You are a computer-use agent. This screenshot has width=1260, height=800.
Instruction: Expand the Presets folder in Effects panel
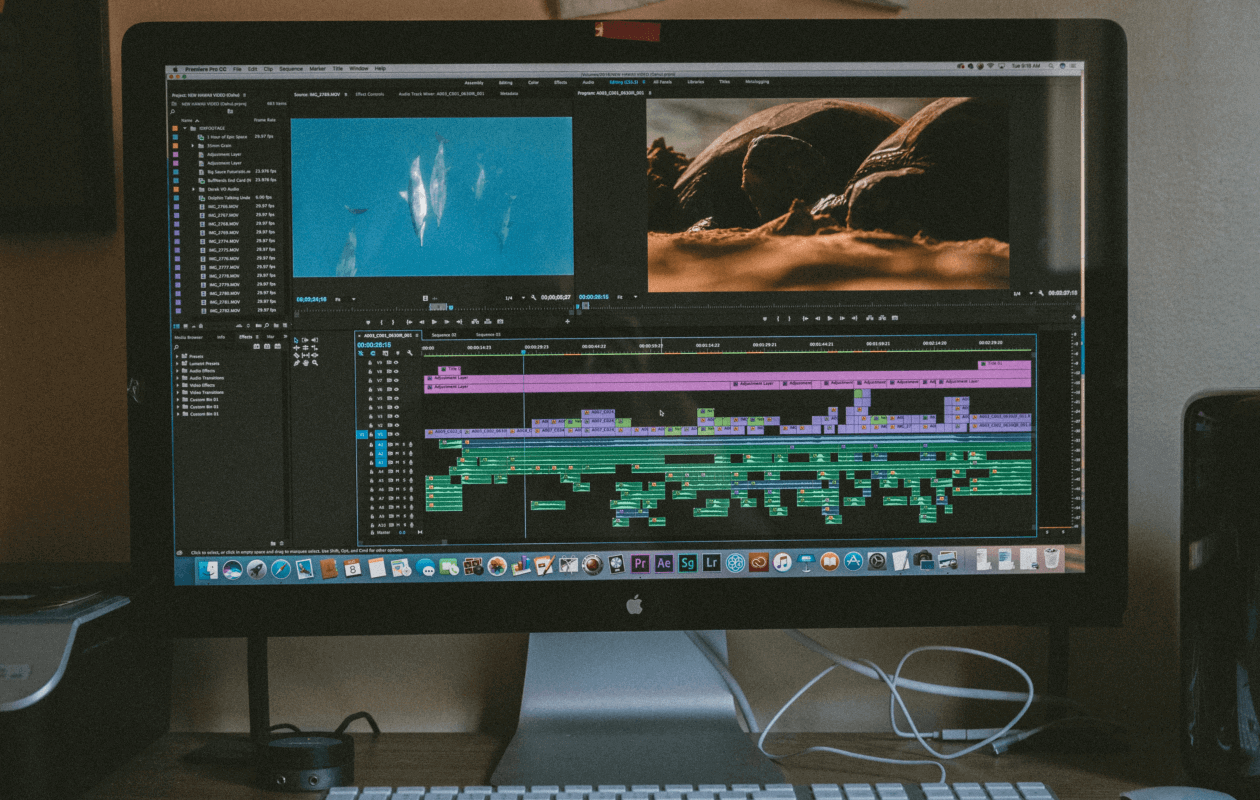tap(178, 357)
